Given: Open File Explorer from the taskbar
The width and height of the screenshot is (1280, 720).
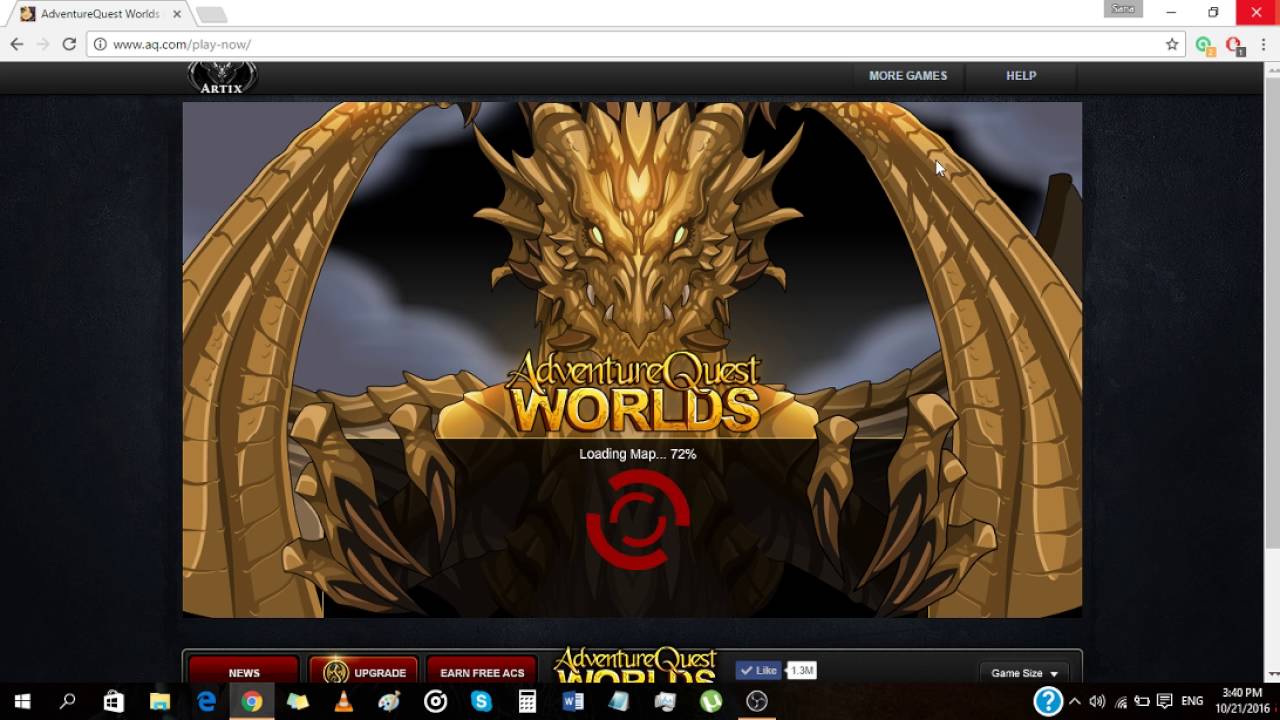Looking at the screenshot, I should coord(160,702).
